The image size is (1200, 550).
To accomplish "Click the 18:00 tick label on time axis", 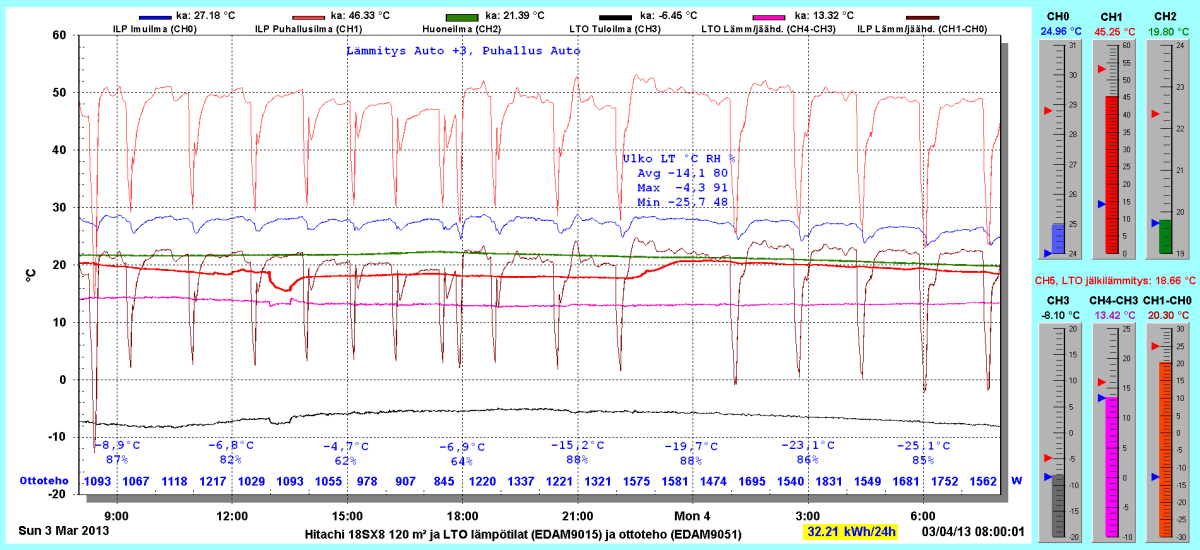I will pos(462,516).
